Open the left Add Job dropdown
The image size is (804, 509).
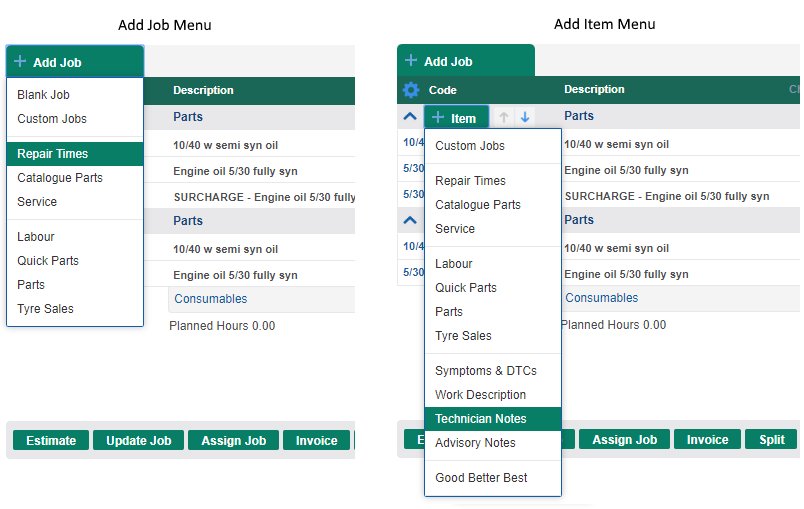pyautogui.click(x=74, y=62)
